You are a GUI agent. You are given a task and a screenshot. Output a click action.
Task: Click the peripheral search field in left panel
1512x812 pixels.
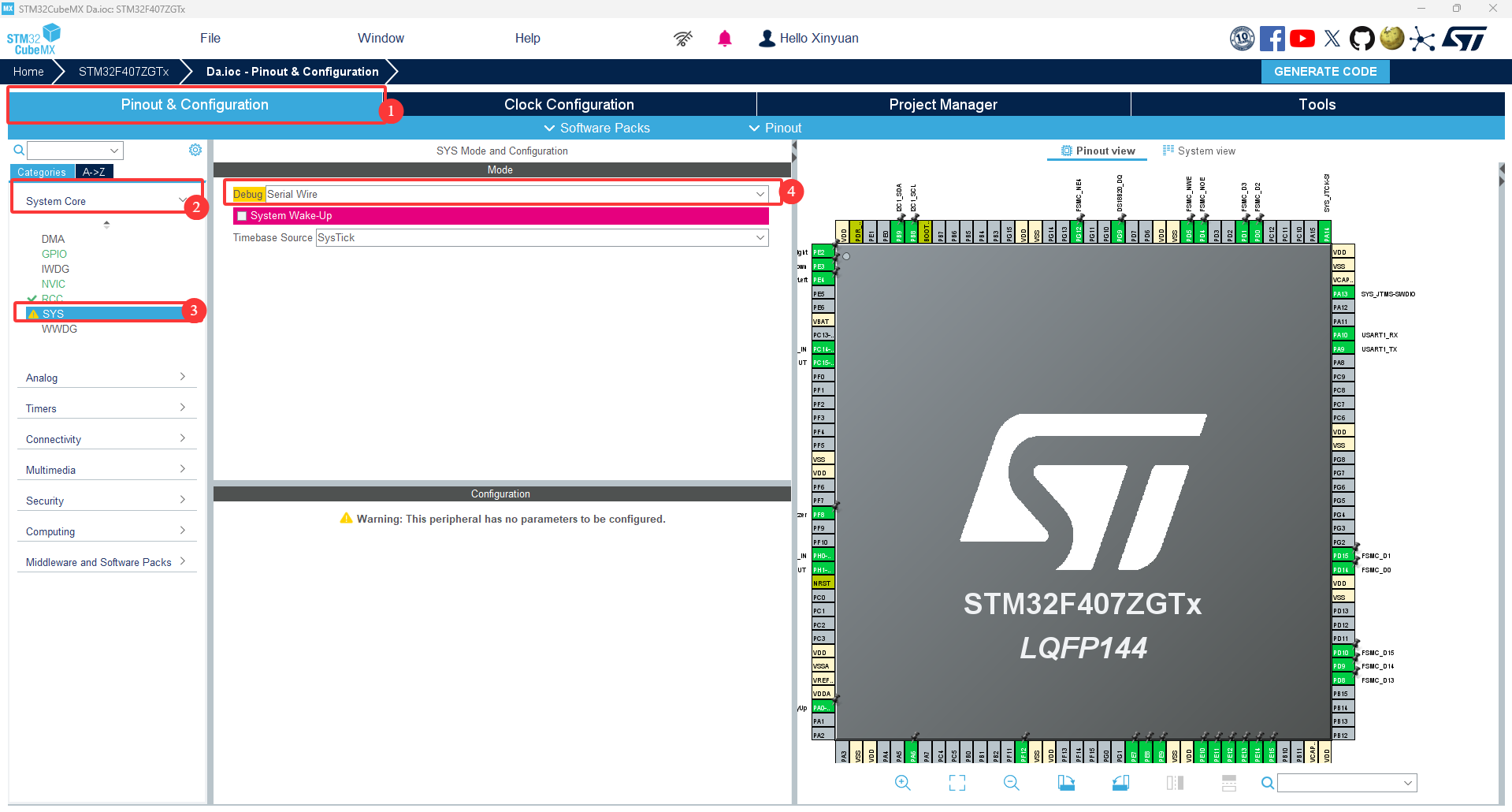pos(71,150)
